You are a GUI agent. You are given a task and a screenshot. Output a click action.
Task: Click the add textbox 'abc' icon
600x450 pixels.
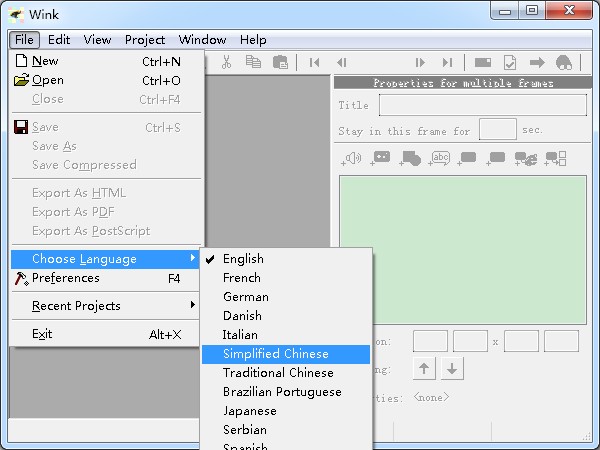pyautogui.click(x=439, y=158)
